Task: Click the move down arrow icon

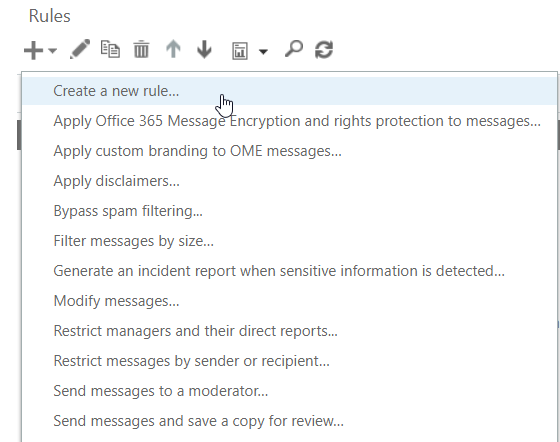Action: pyautogui.click(x=204, y=49)
